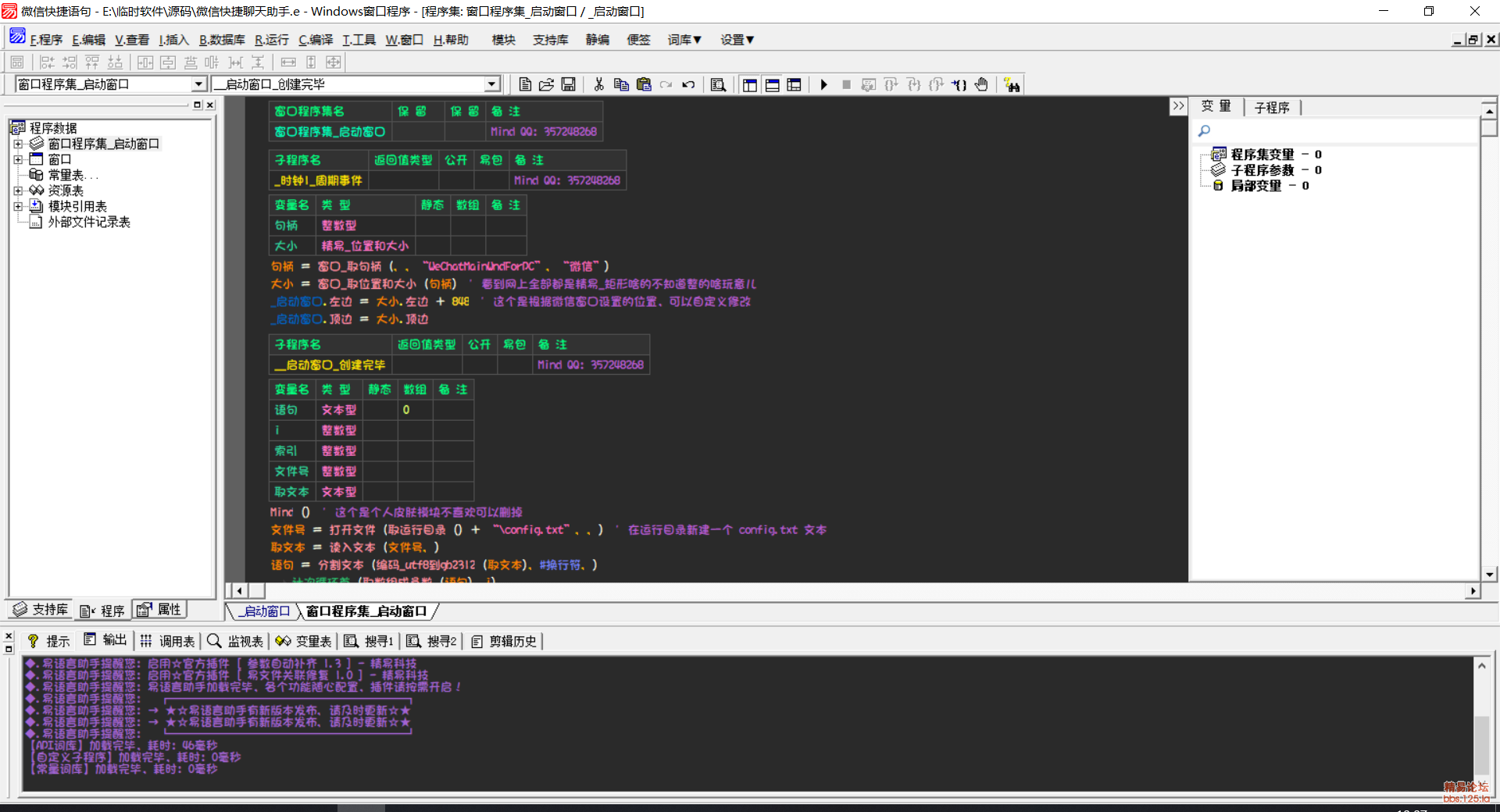Viewport: 1500px width, 812px height.
Task: Create a new source file
Action: click(525, 84)
